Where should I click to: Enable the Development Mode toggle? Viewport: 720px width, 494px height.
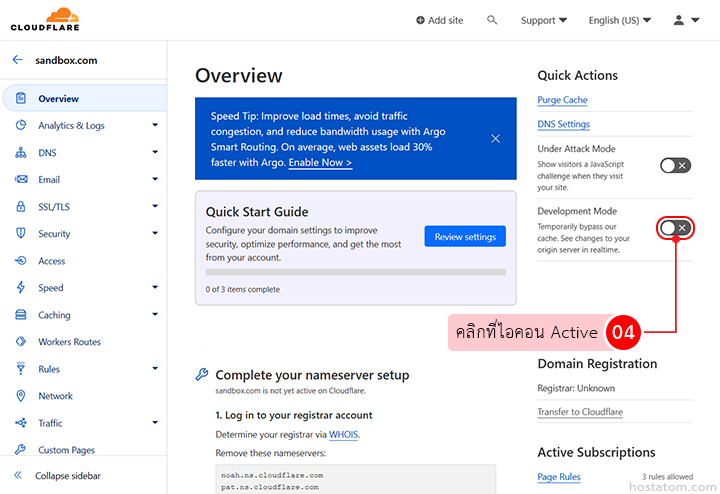675,228
